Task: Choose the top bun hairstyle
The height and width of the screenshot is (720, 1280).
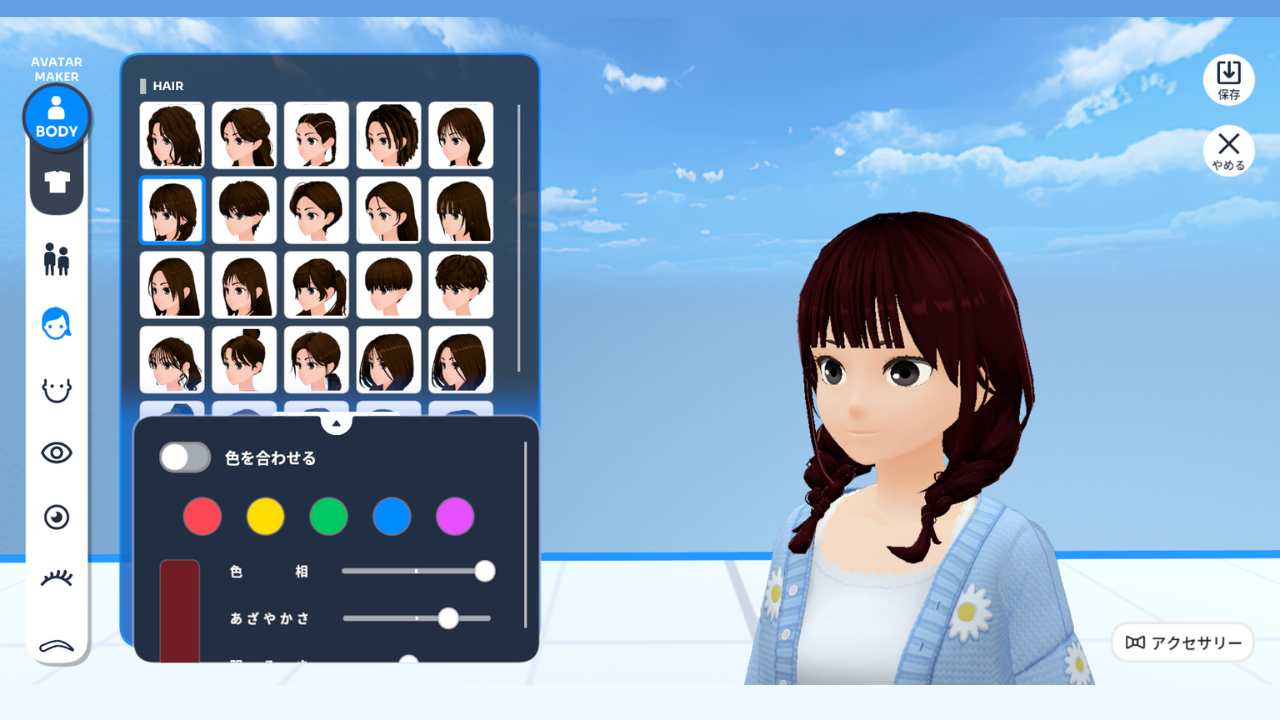Action: pyautogui.click(x=244, y=360)
